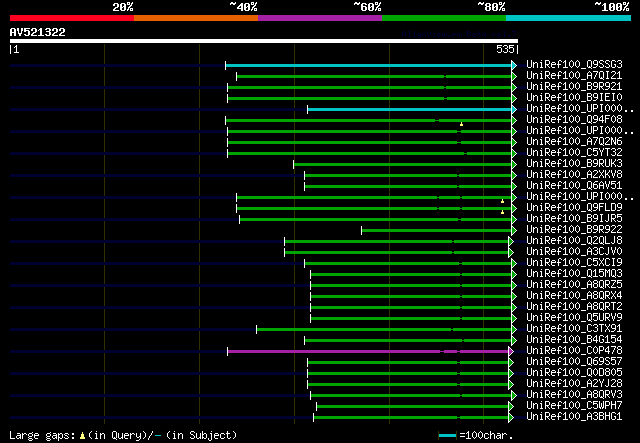Viewport: 640px width, 443px height.
Task: Open the UniRef100_A2XKV8 hit label
Action: click(574, 175)
